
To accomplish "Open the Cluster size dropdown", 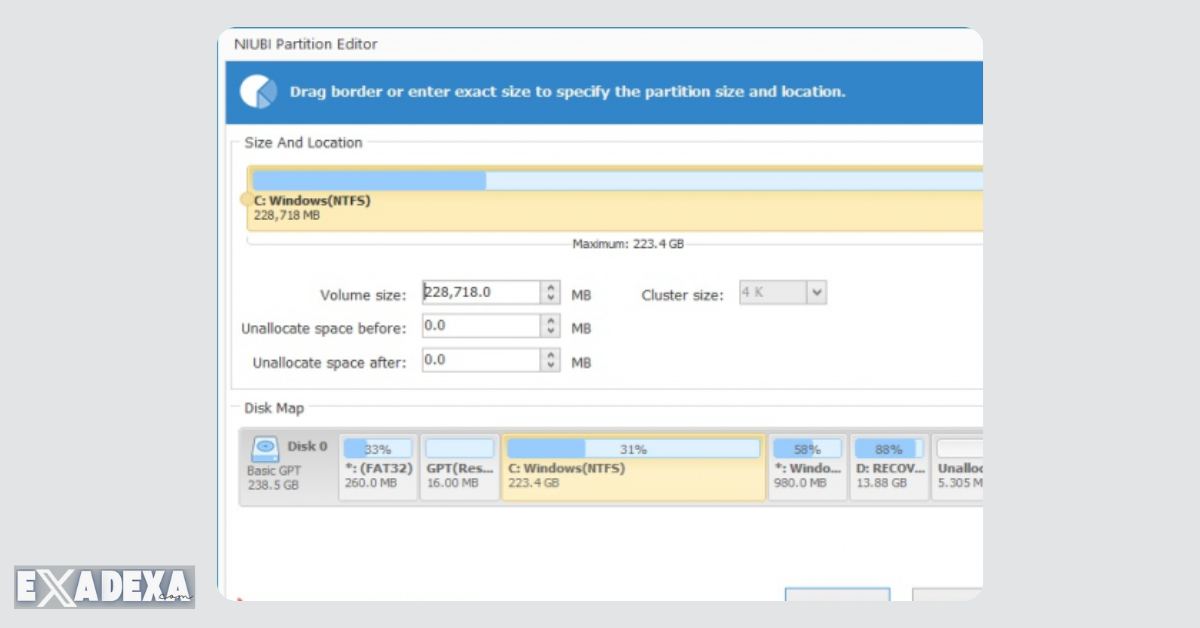I will click(816, 292).
